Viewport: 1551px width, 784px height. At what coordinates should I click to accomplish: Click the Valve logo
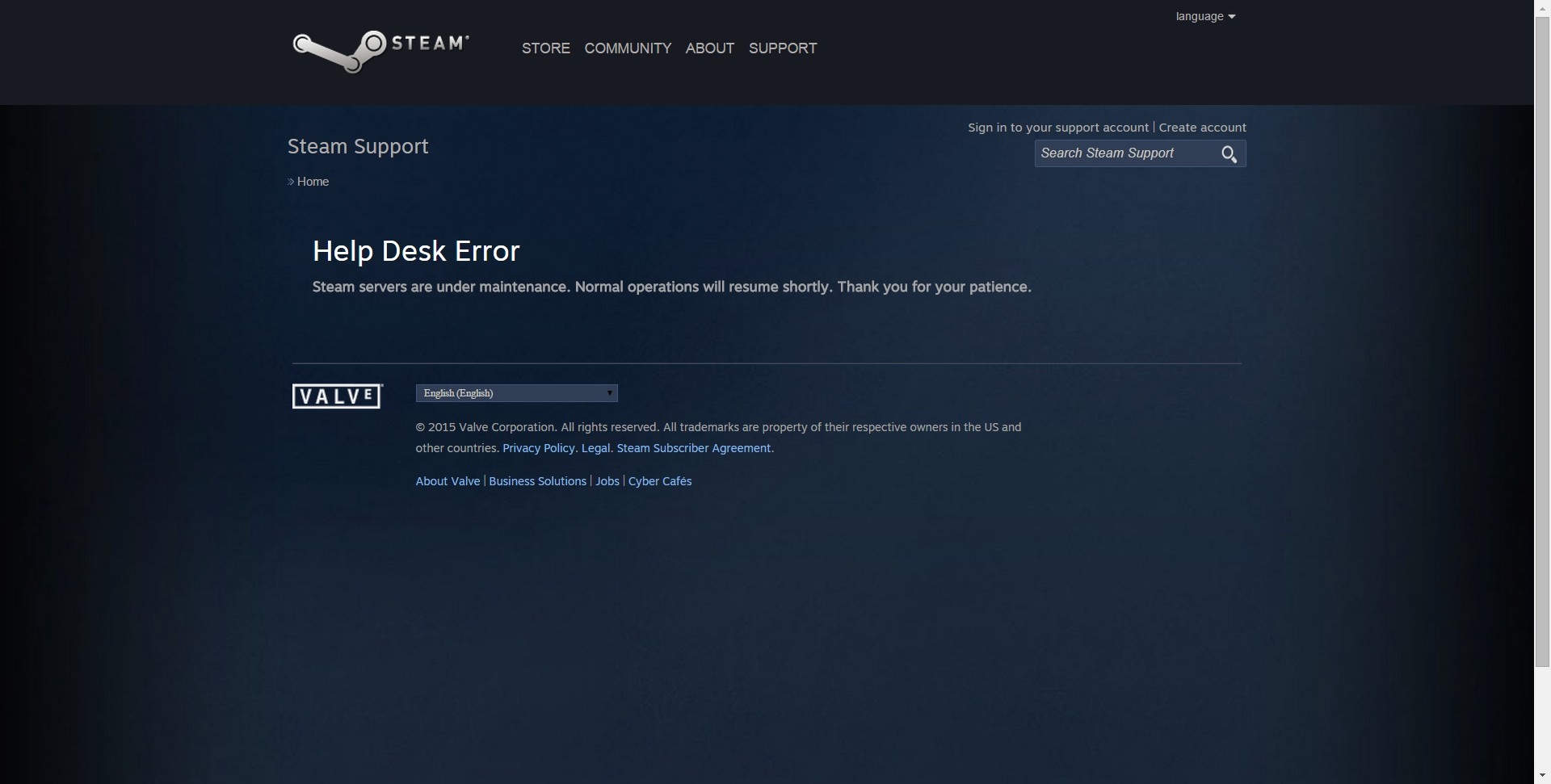pyautogui.click(x=337, y=396)
